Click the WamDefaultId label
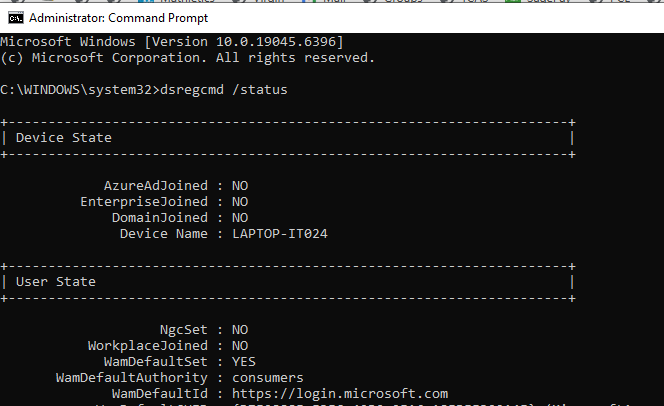Screen dimensions: 664x406 160,394
